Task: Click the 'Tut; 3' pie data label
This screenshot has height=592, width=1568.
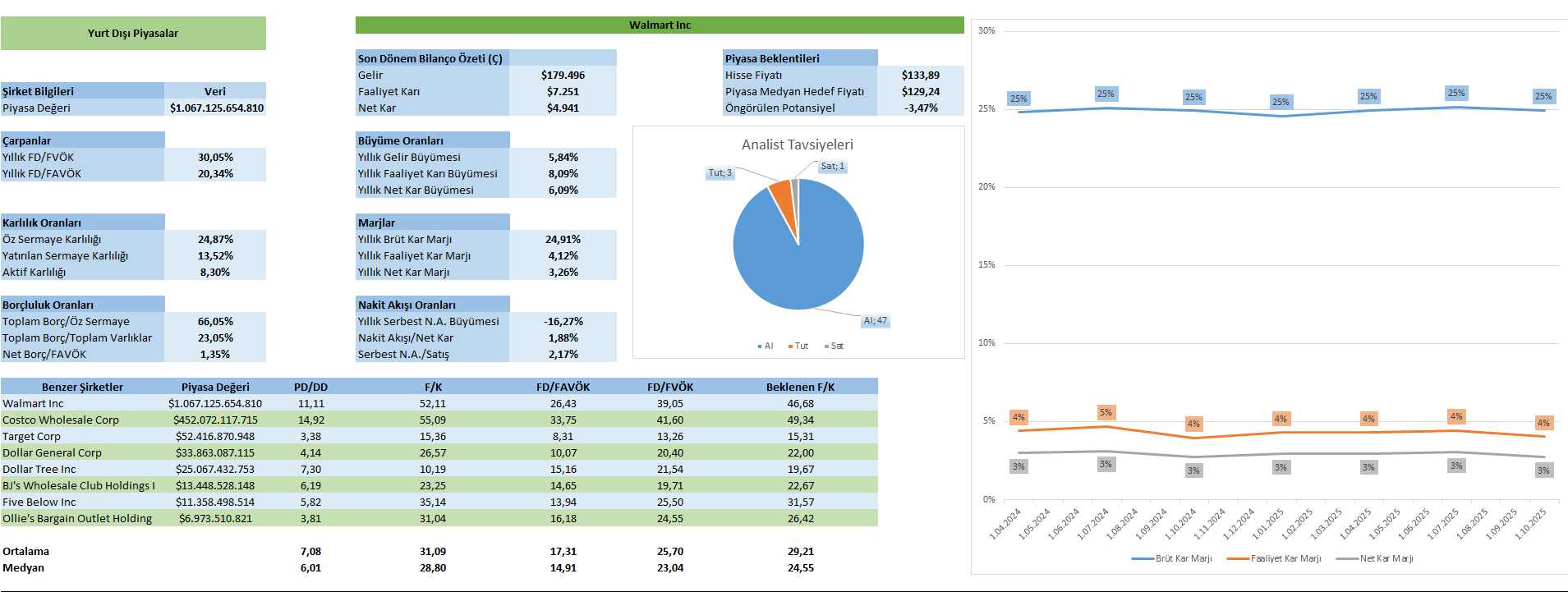Action: tap(720, 173)
